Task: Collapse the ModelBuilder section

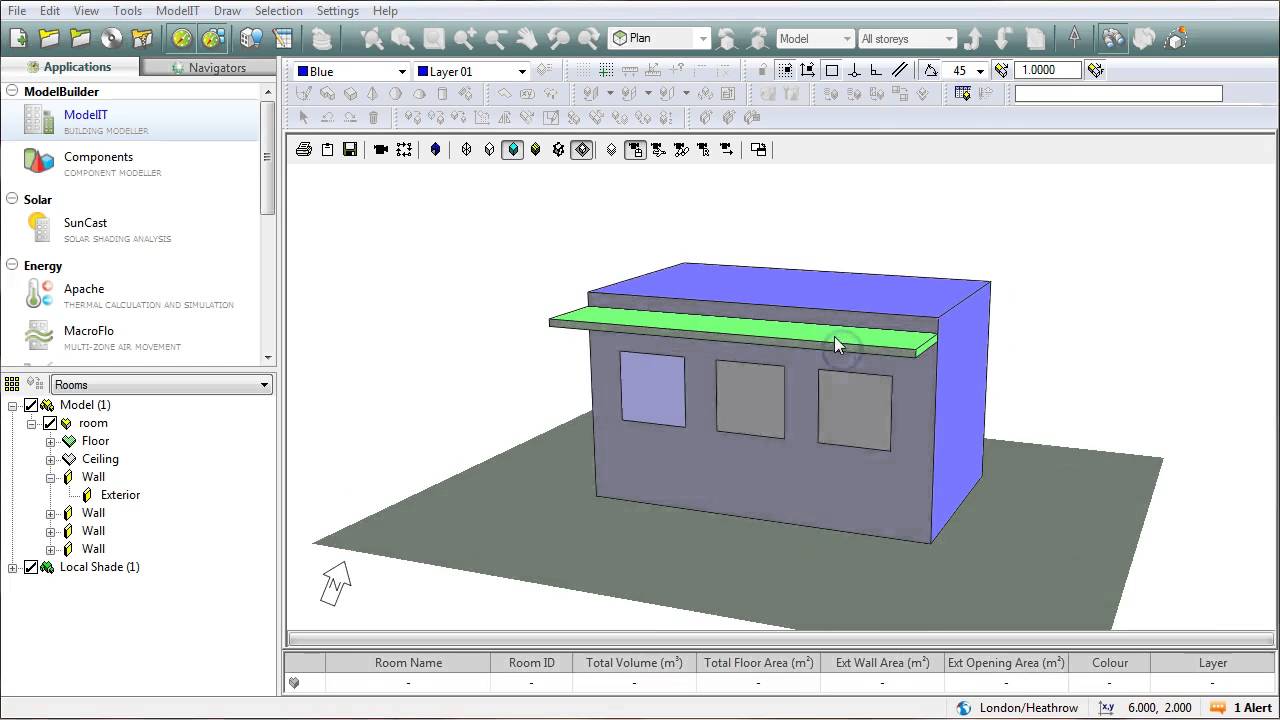Action: coord(12,91)
